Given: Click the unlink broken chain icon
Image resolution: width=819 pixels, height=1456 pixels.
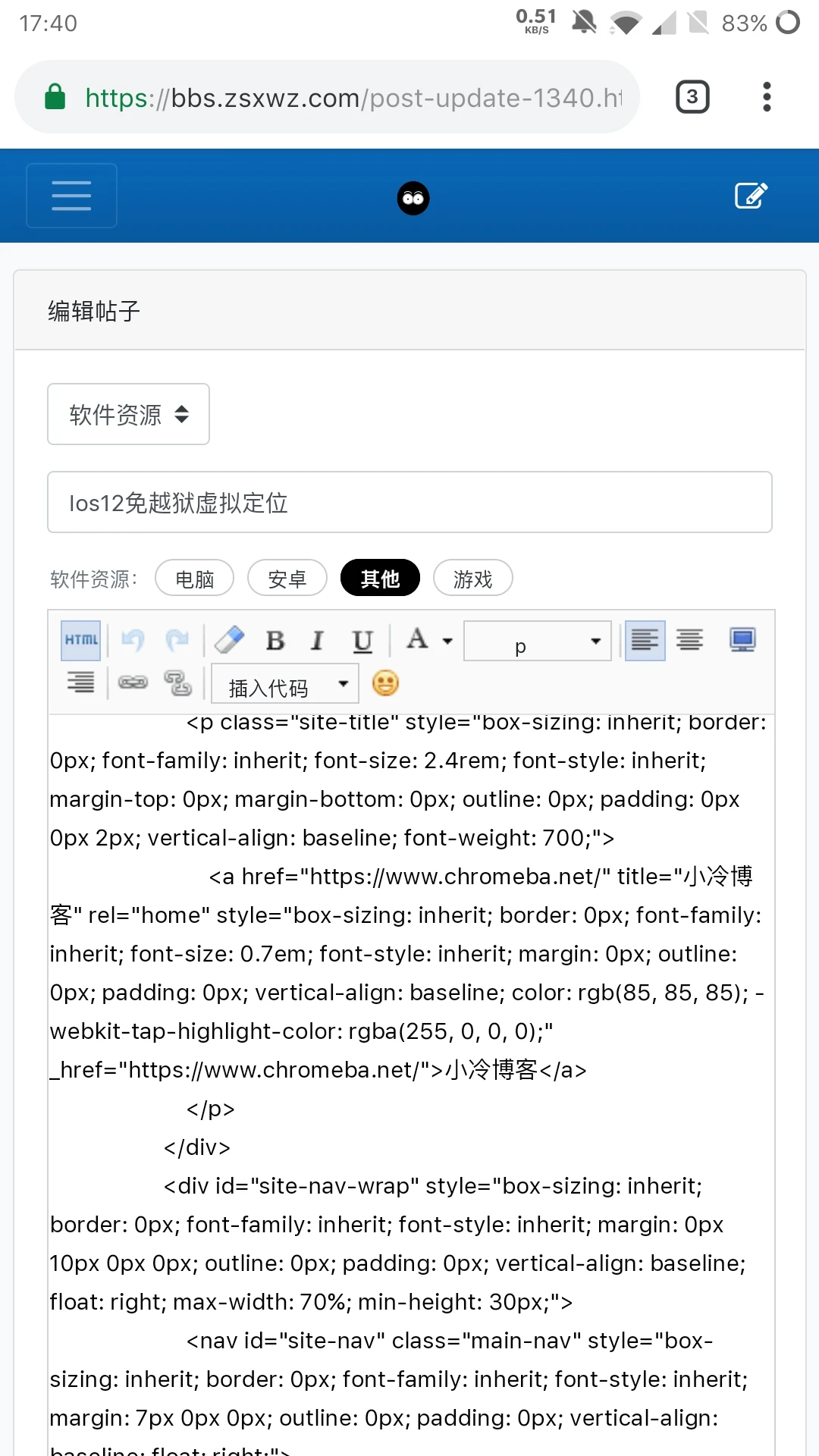Looking at the screenshot, I should [x=177, y=682].
